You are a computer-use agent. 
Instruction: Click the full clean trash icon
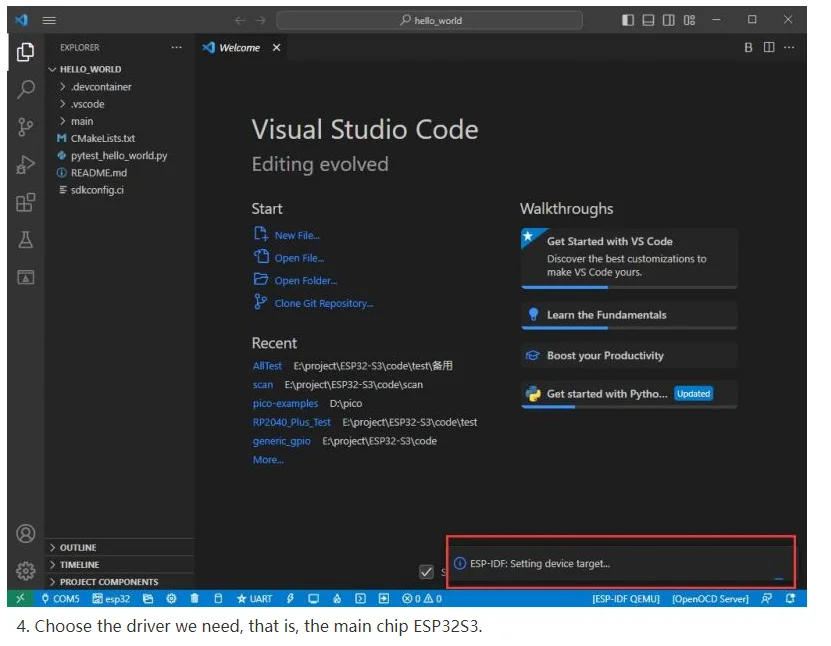pos(195,599)
